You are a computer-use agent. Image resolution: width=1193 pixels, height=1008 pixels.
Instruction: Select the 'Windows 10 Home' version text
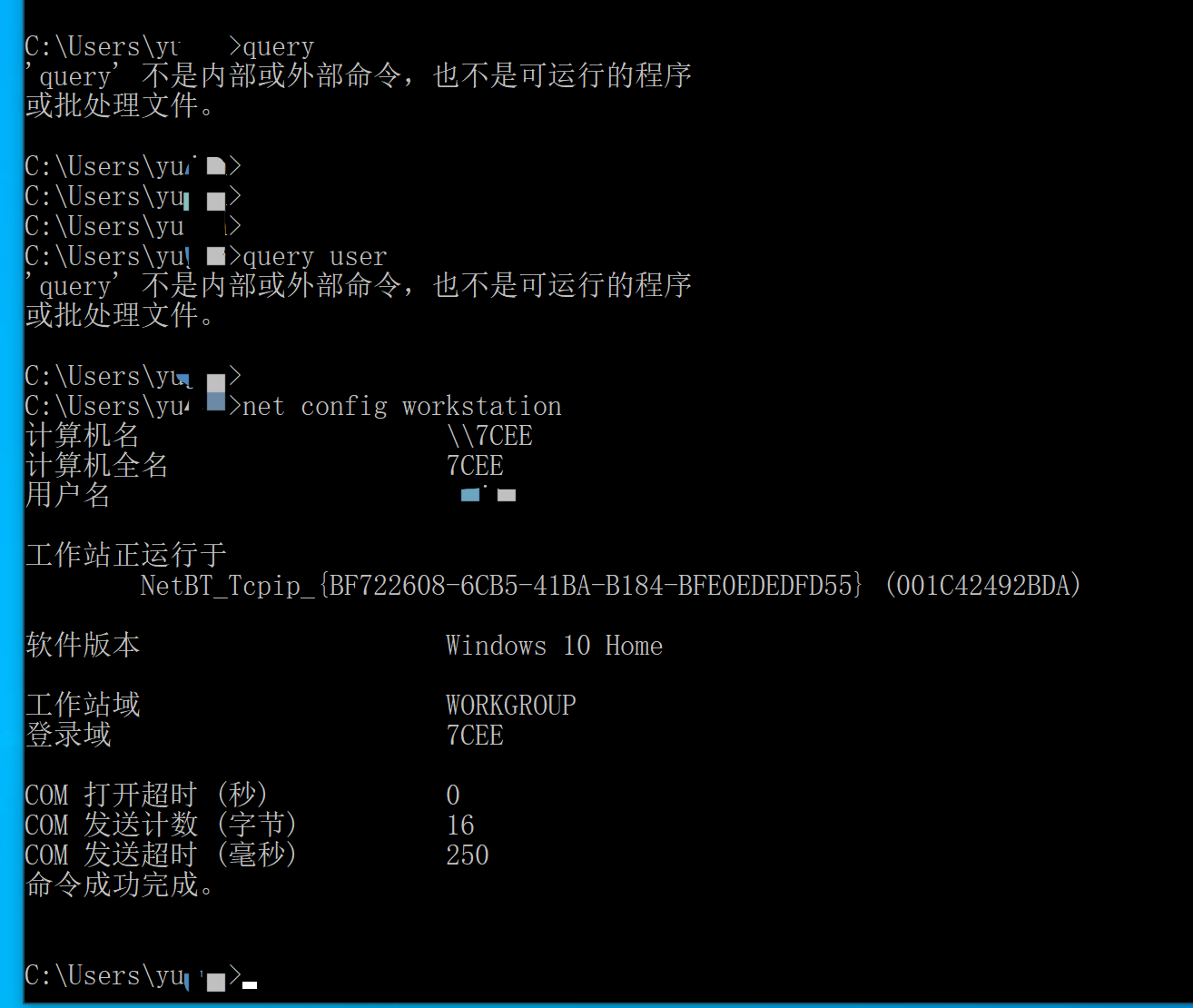(554, 646)
